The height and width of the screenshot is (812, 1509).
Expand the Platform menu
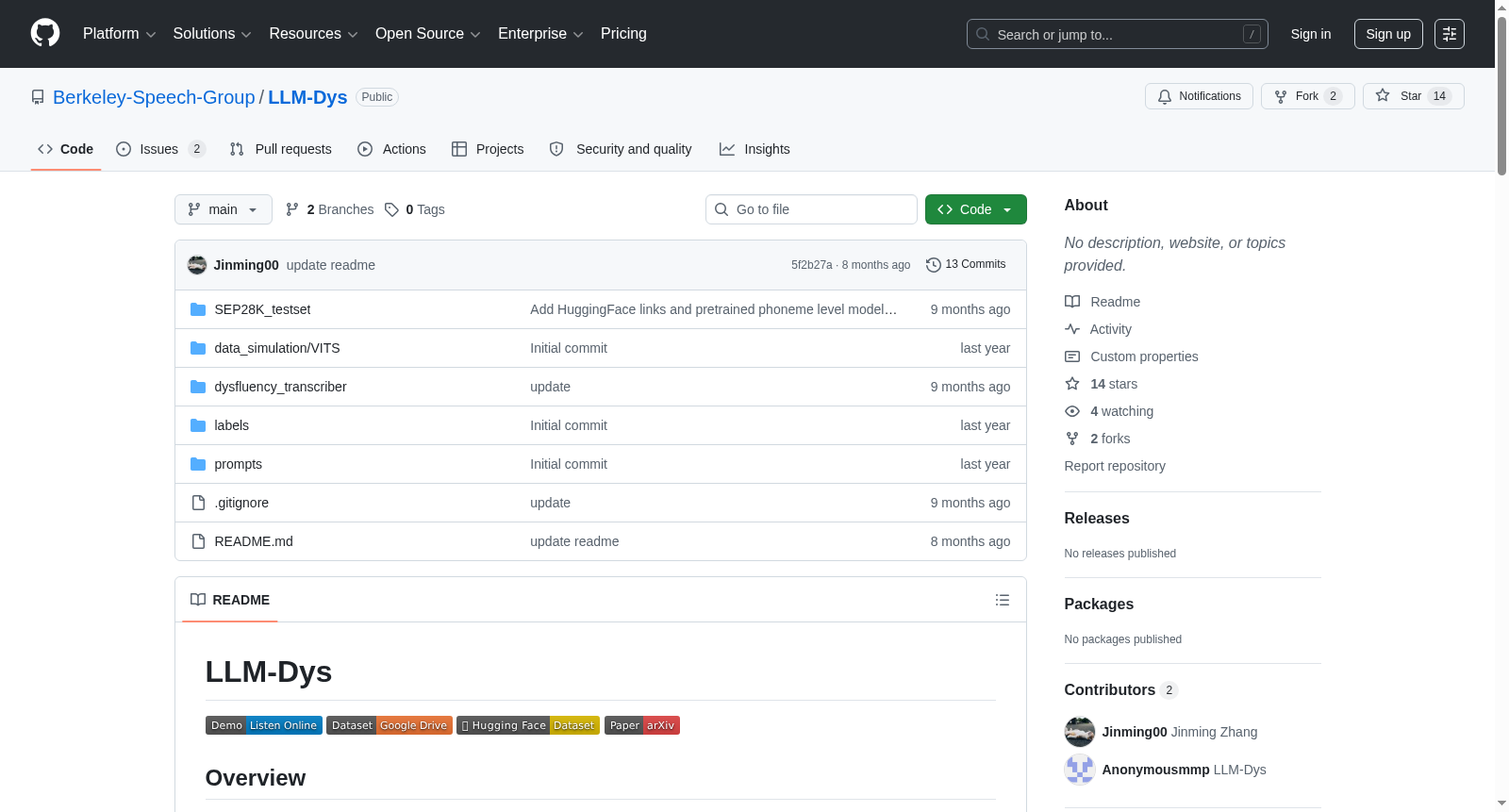[x=120, y=34]
